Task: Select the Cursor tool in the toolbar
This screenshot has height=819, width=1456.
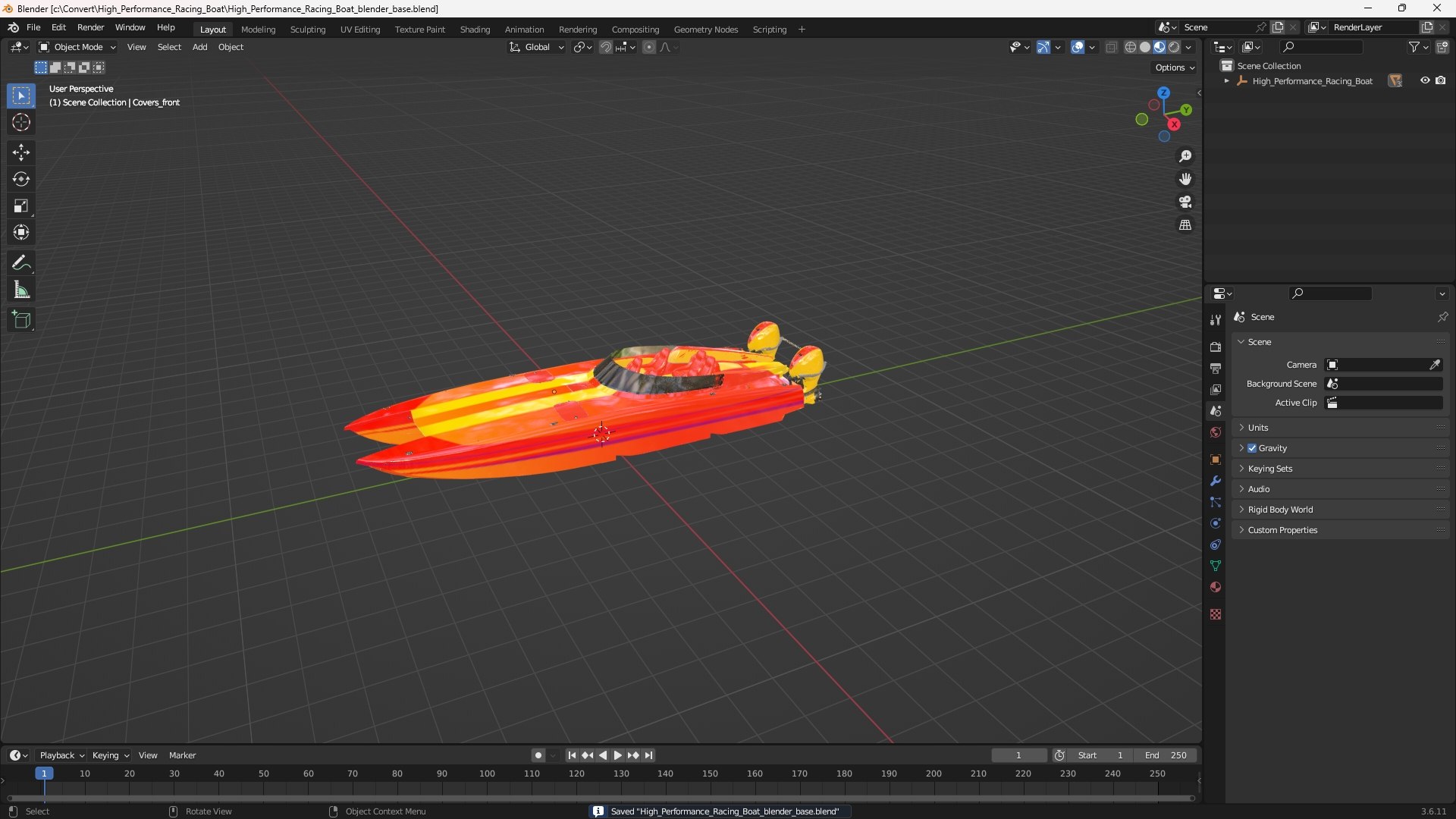Action: pyautogui.click(x=21, y=122)
